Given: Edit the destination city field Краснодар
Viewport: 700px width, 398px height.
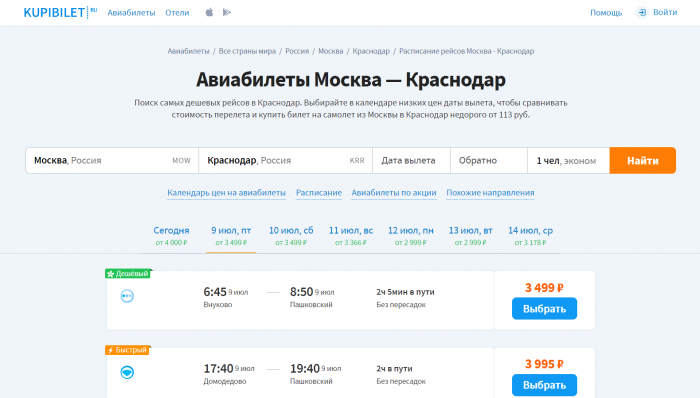Looking at the screenshot, I should coord(286,161).
